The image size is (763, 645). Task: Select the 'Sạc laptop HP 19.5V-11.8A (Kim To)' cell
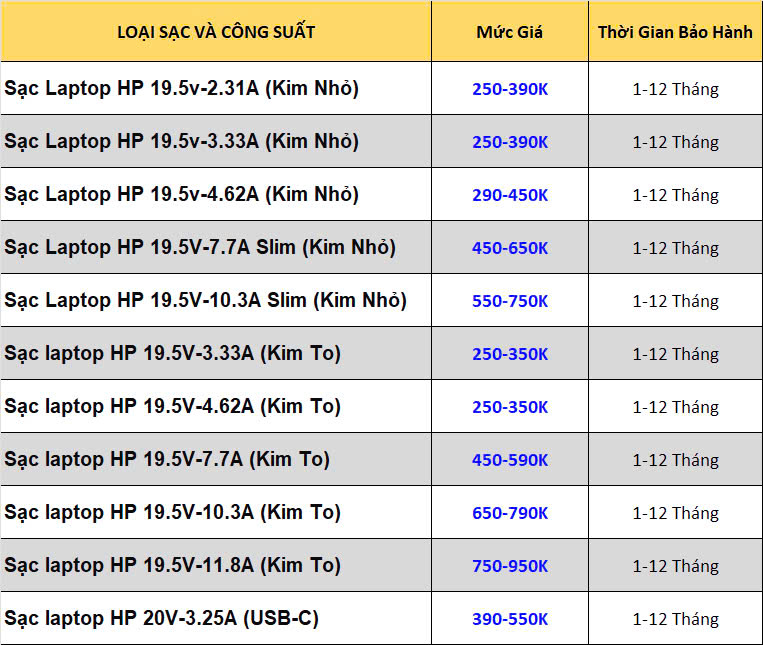click(216, 566)
